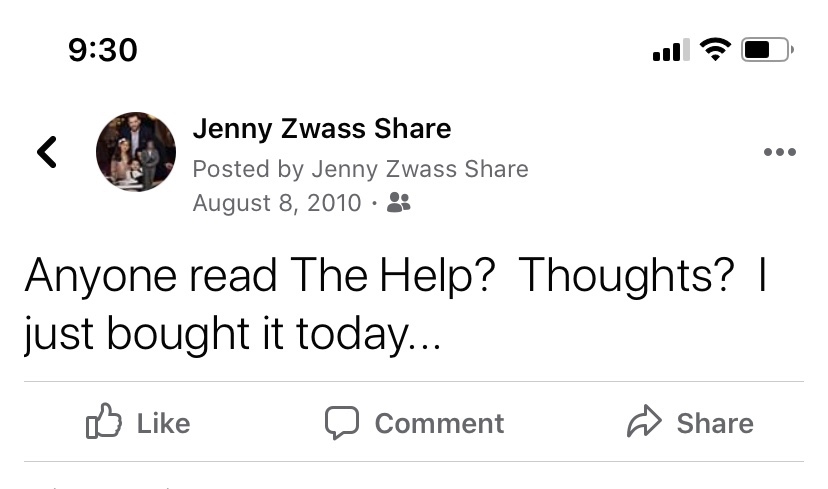Click the friends audience icon beside date
Viewport: 828px width, 489px height.
click(x=398, y=203)
